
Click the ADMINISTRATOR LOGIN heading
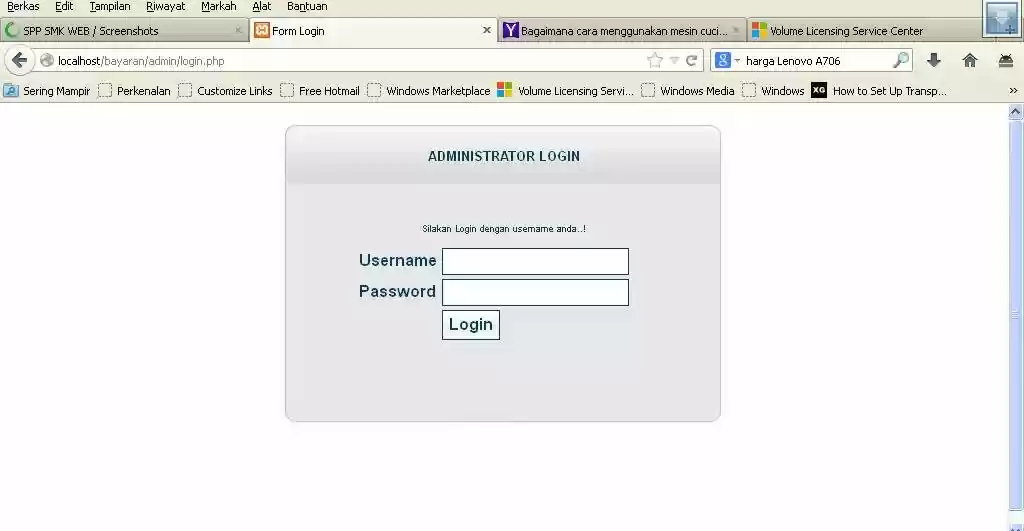coord(504,156)
